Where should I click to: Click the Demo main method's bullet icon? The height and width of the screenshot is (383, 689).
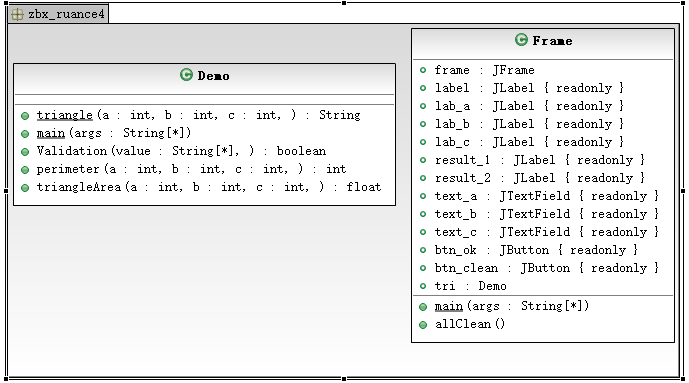tap(25, 134)
